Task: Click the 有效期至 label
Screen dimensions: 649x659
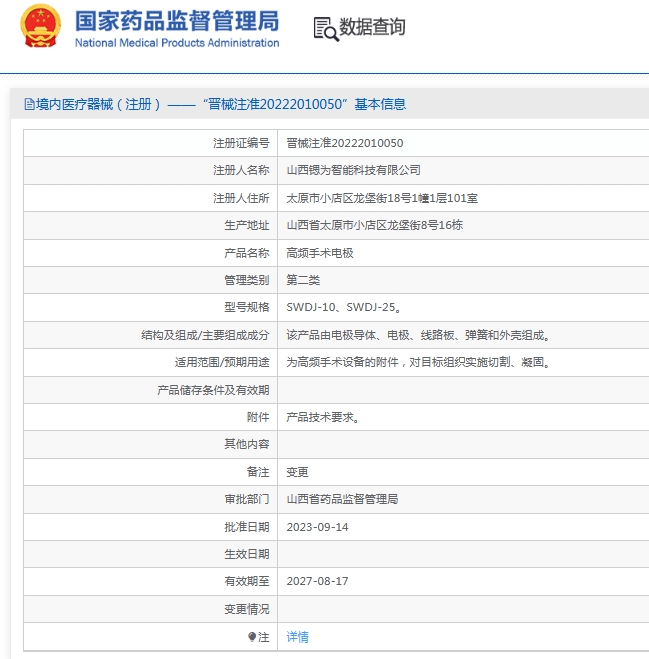Action: [247, 581]
